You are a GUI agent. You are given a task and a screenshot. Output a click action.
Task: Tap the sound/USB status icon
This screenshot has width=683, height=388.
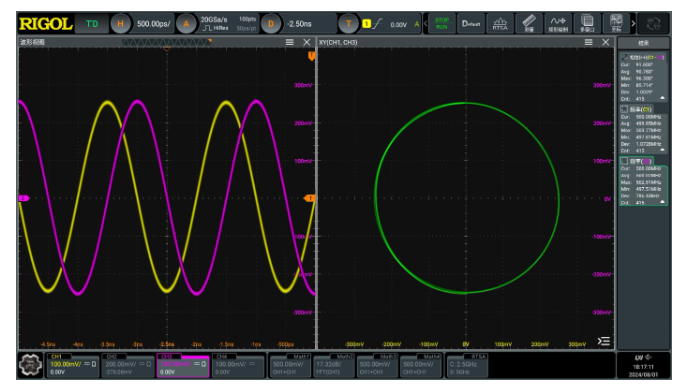[x=643, y=358]
